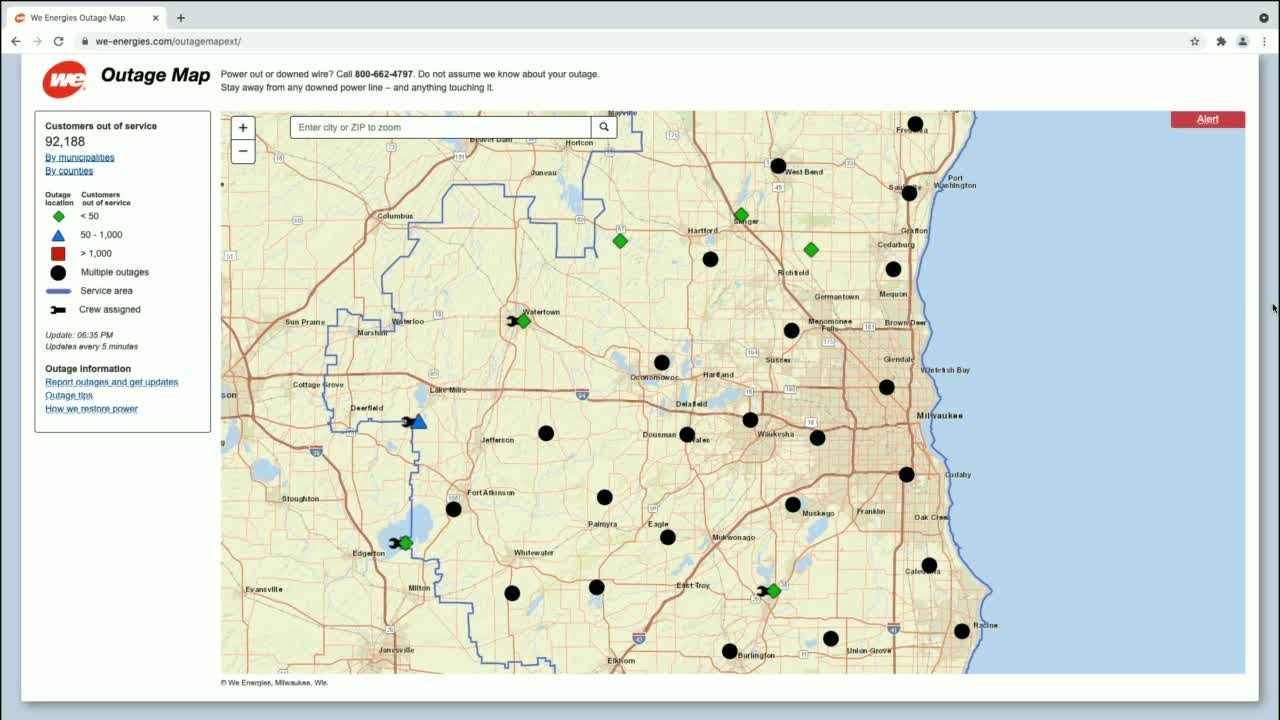Image resolution: width=1280 pixels, height=720 pixels.
Task: Go back in browser history
Action: click(16, 41)
